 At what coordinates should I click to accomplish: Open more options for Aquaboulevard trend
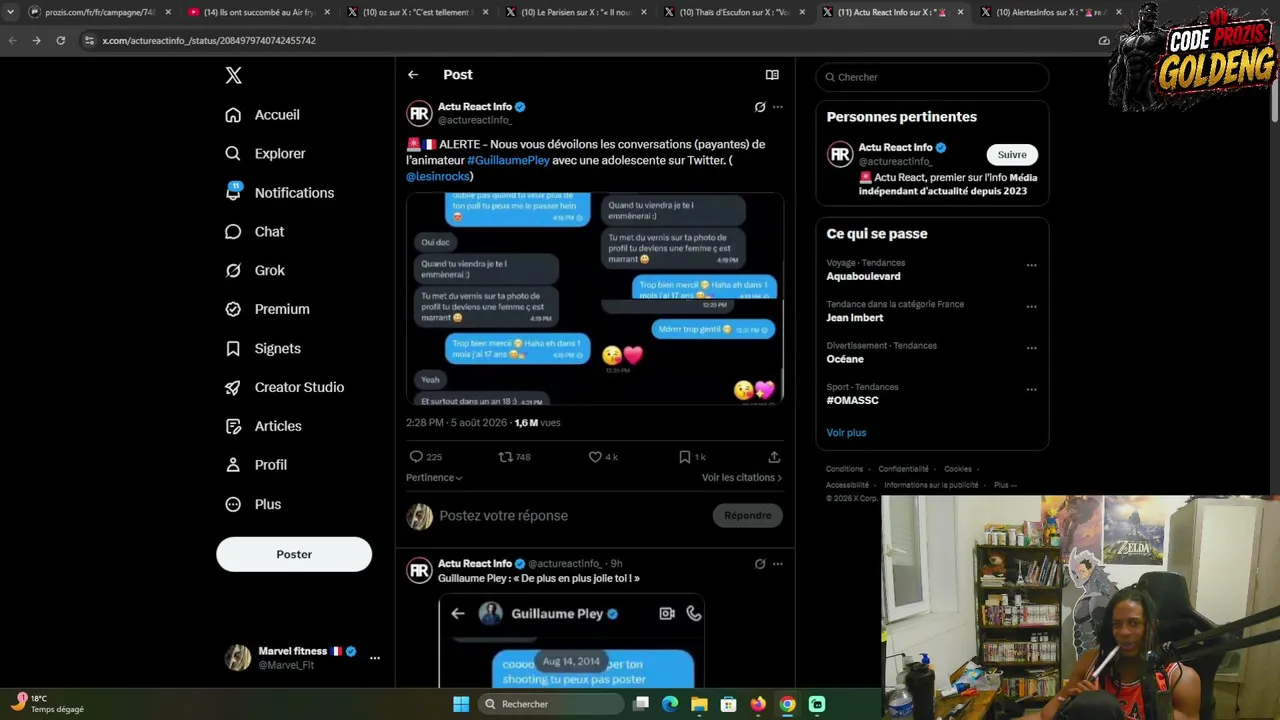pos(1031,266)
